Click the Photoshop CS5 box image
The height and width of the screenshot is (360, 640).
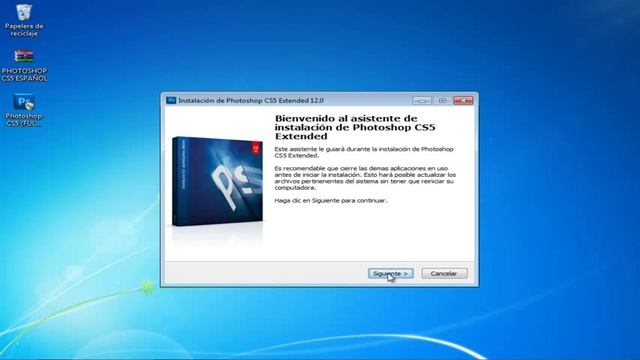click(x=217, y=182)
